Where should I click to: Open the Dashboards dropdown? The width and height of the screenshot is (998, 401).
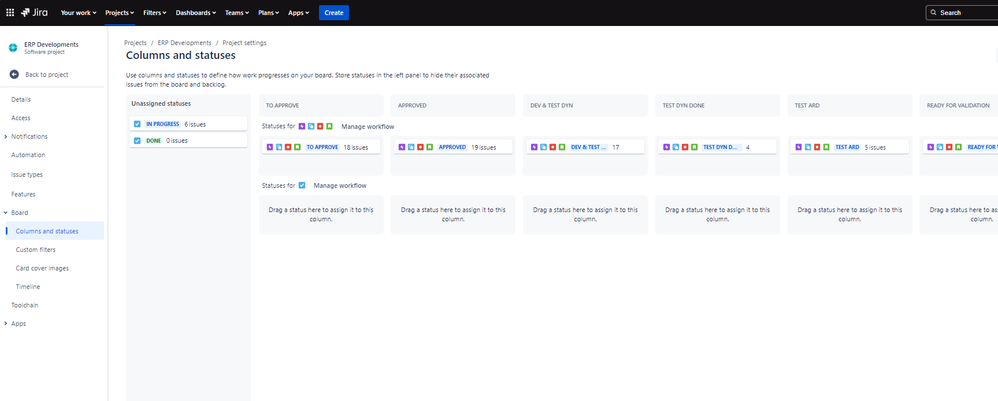point(196,13)
